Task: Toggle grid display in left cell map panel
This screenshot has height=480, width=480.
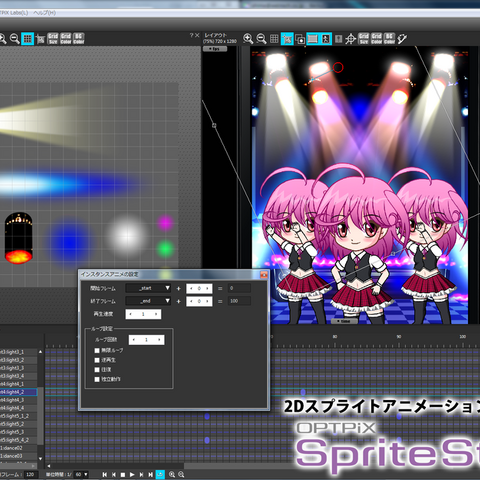Action: [x=27, y=39]
